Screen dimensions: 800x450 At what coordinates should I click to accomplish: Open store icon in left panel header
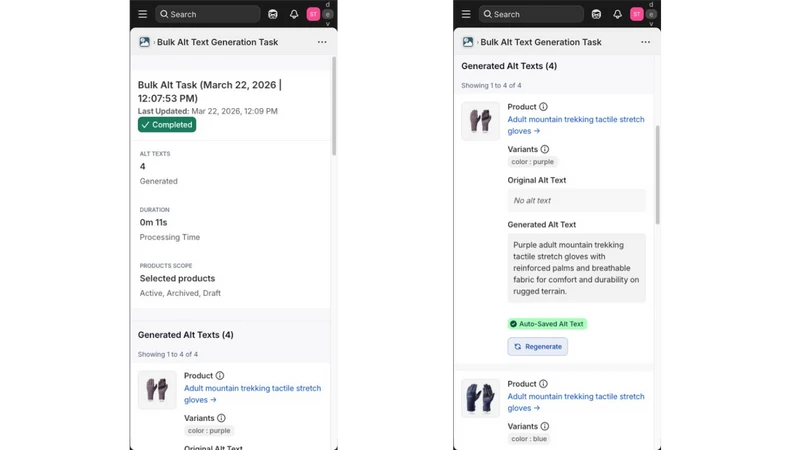tap(273, 14)
